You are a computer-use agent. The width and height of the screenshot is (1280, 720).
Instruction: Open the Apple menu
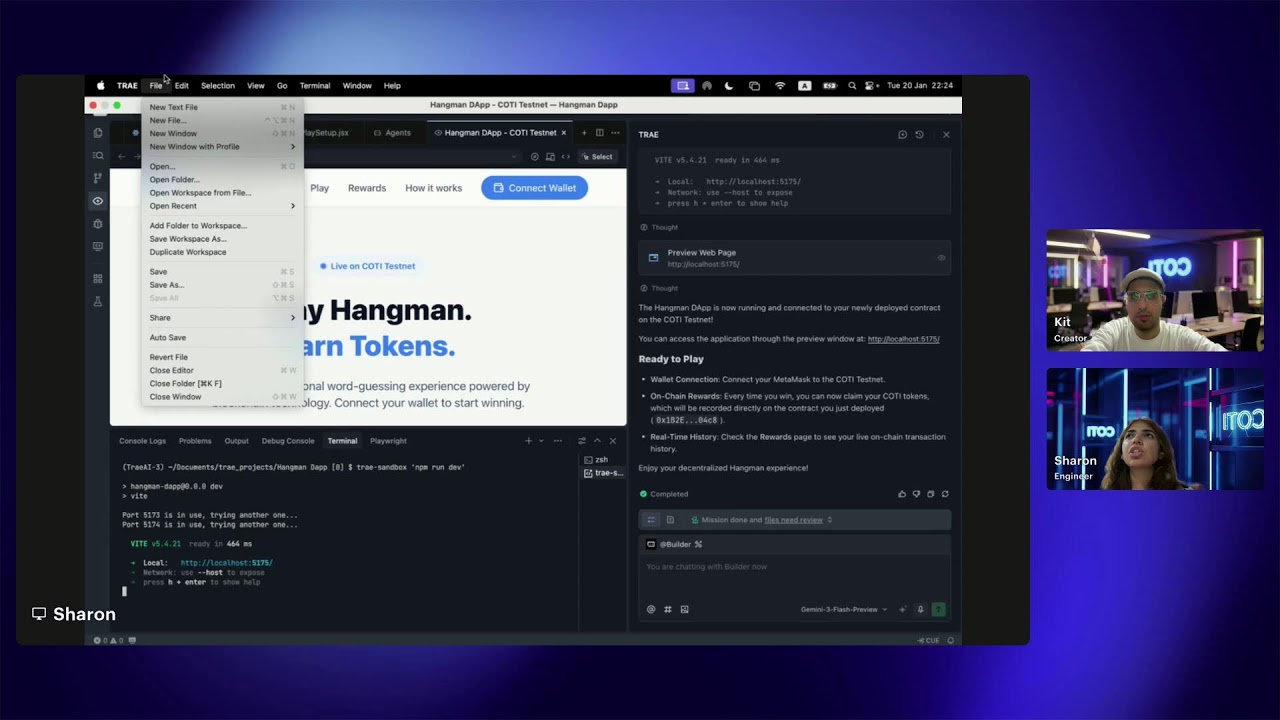100,86
